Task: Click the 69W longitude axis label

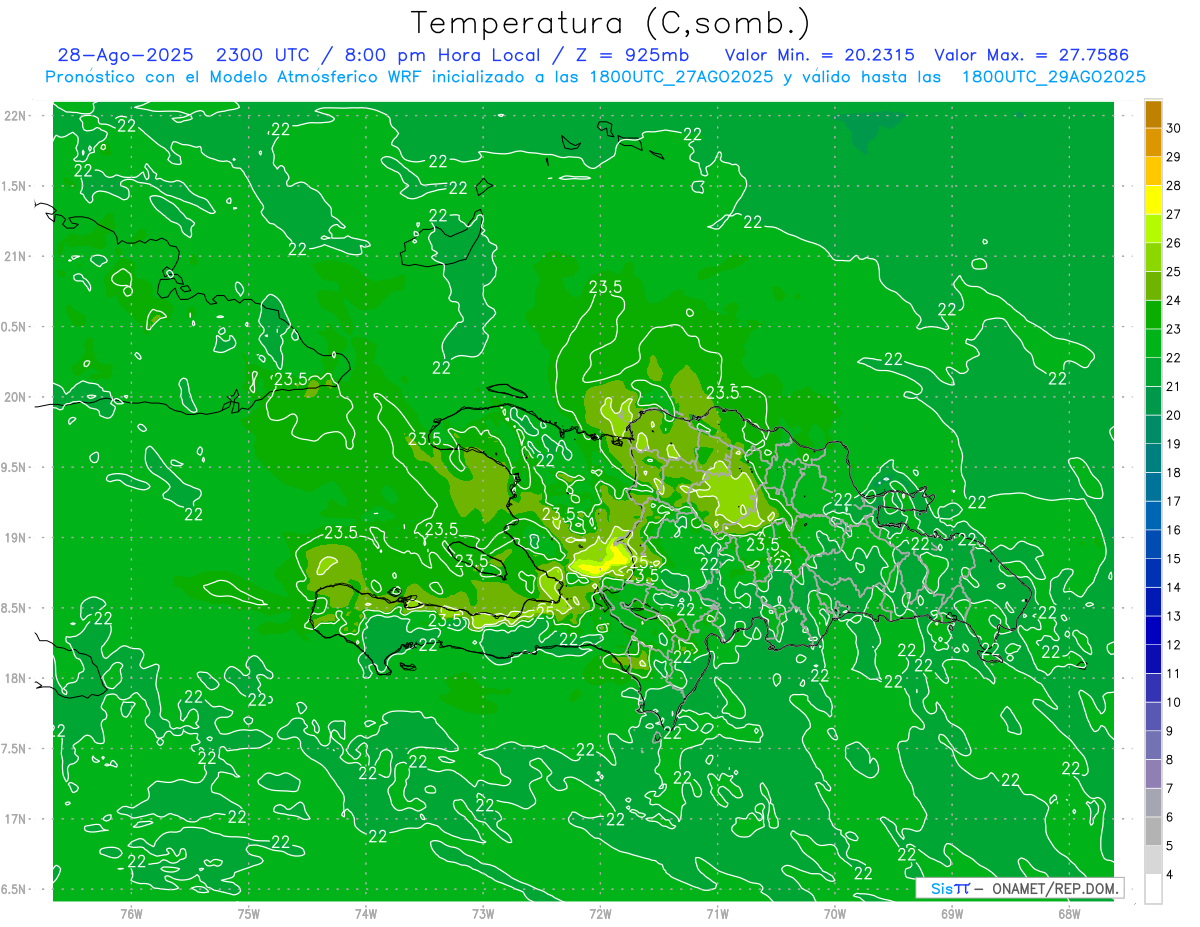Action: 952,914
